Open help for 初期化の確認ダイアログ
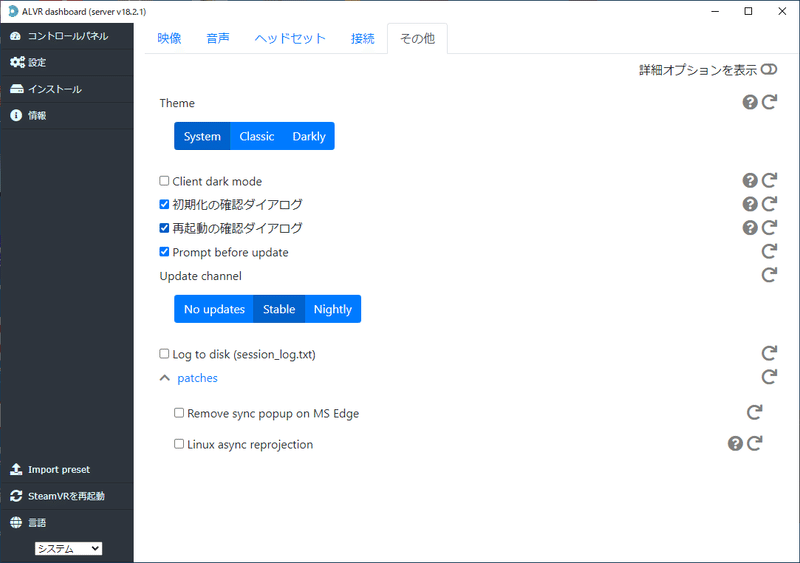Viewport: 800px width, 563px height. point(749,204)
